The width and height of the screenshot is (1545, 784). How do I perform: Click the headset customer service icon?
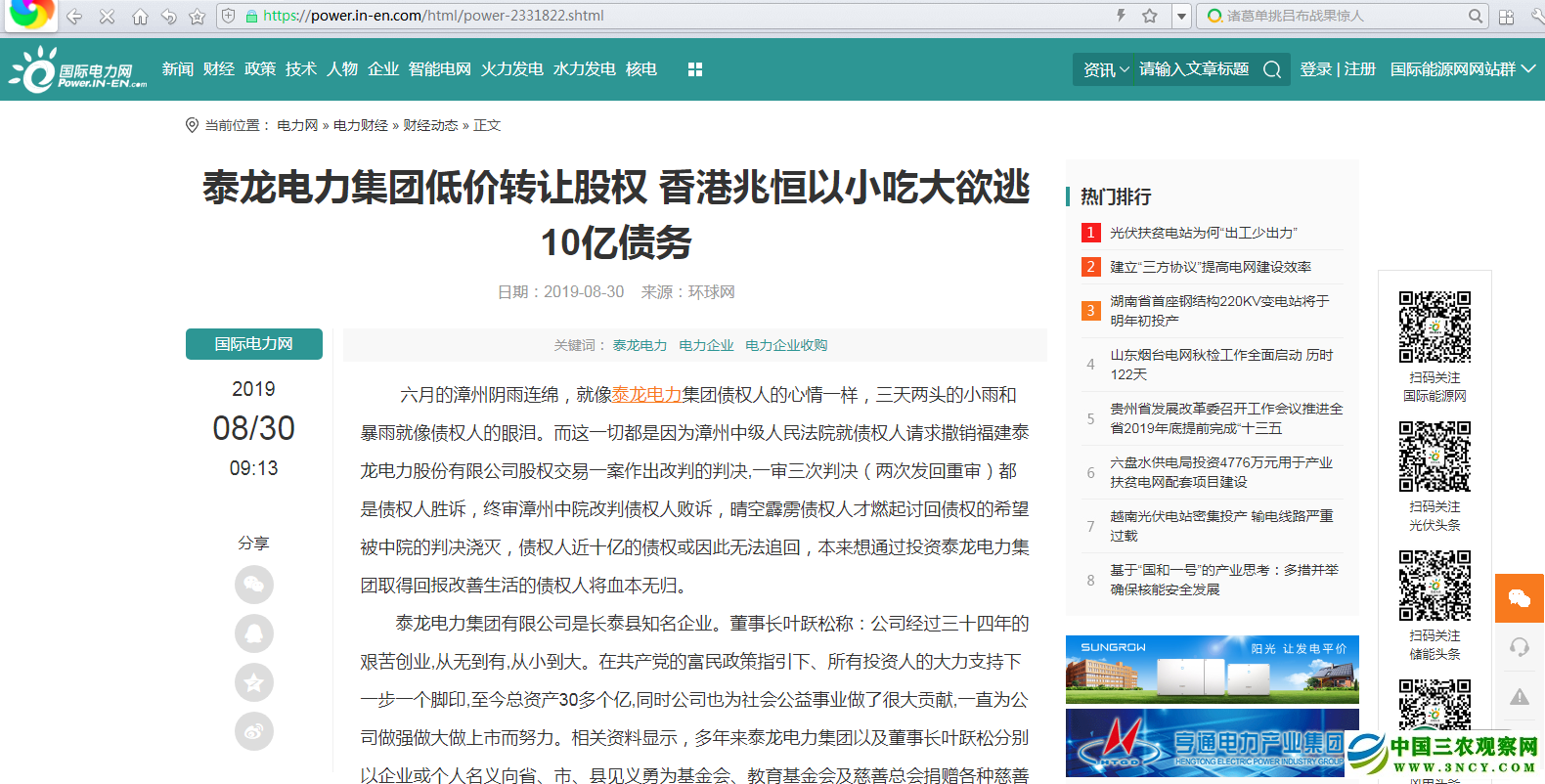1520,647
